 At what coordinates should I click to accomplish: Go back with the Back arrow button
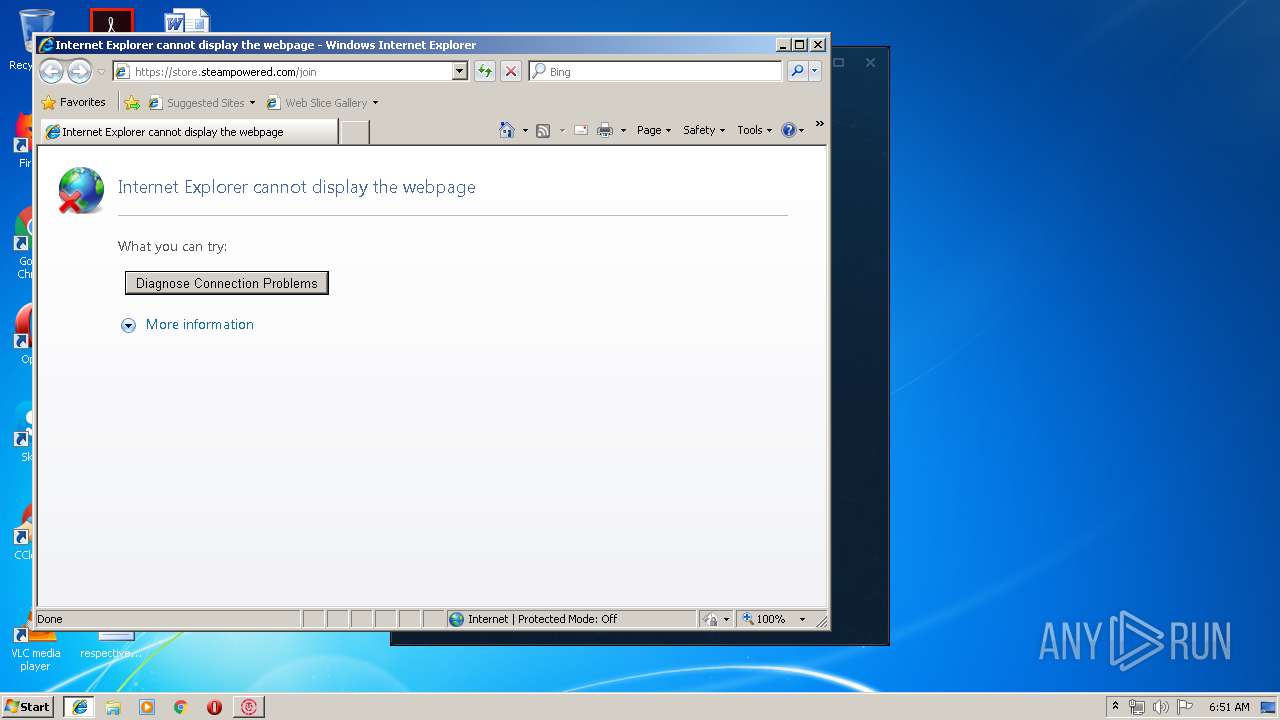(x=51, y=71)
